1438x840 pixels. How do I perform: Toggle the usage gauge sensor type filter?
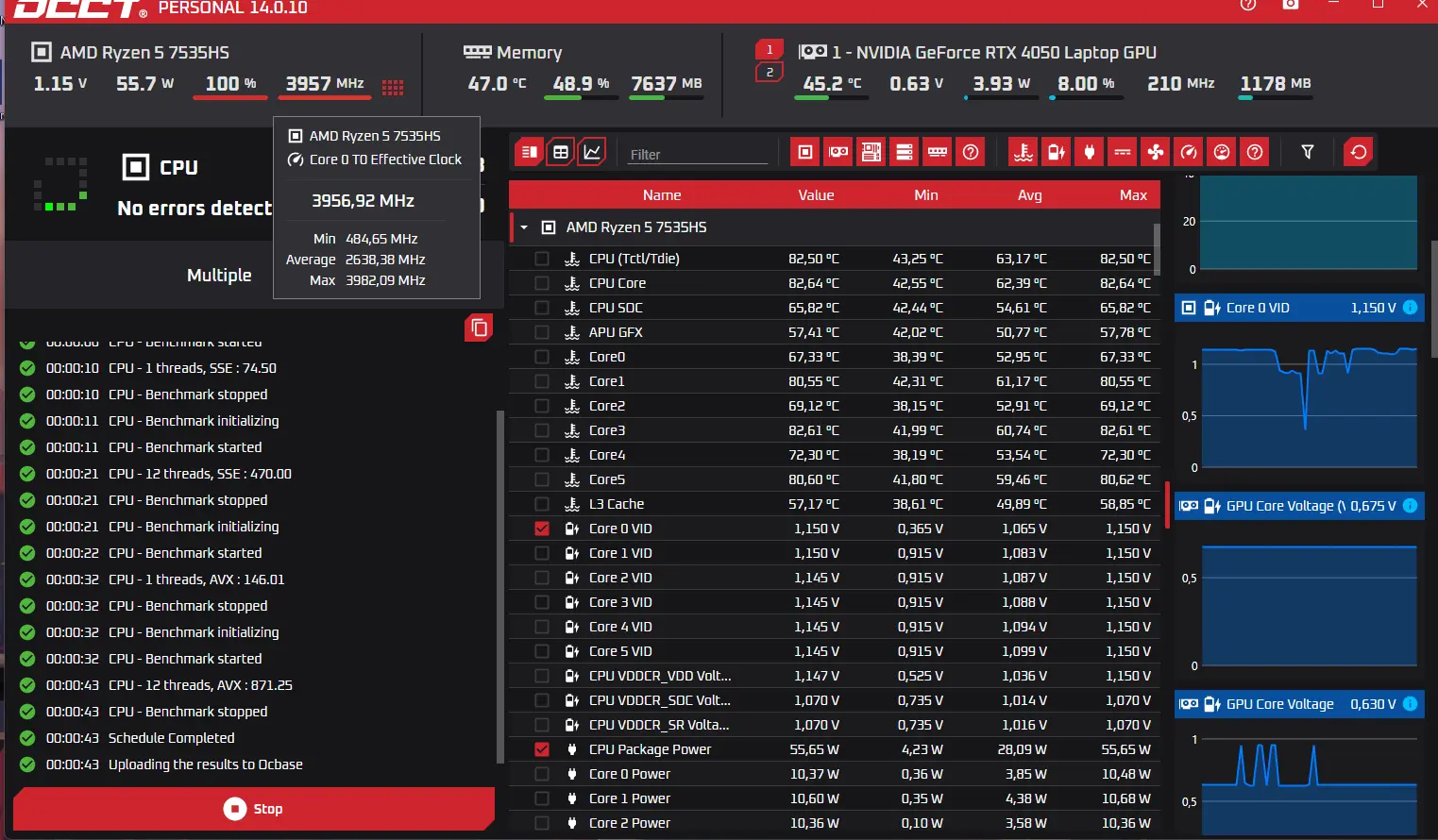point(1222,152)
